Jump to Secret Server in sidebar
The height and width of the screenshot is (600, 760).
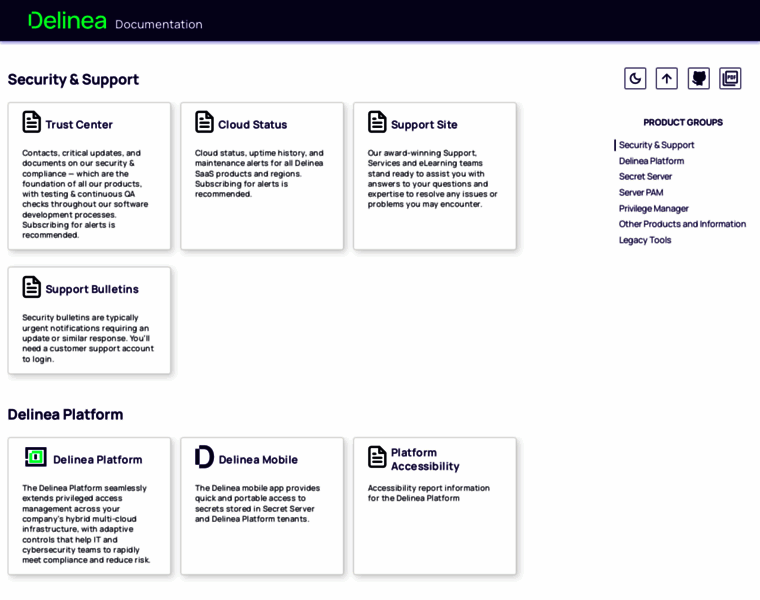645,176
